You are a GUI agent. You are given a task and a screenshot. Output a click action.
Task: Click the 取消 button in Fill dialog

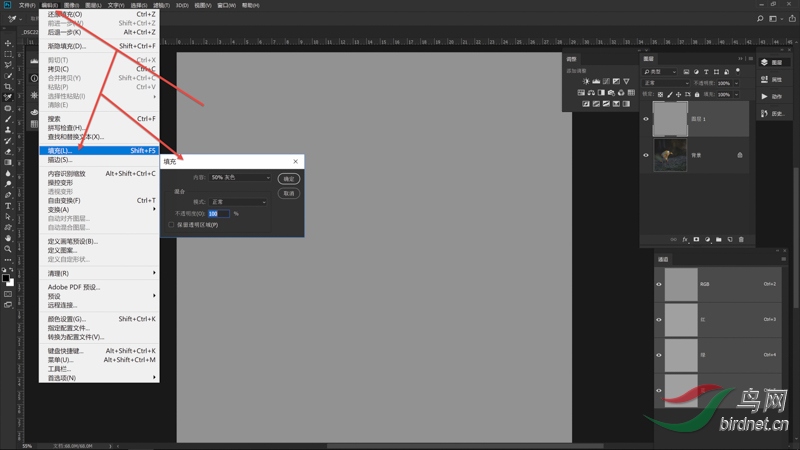[x=289, y=193]
